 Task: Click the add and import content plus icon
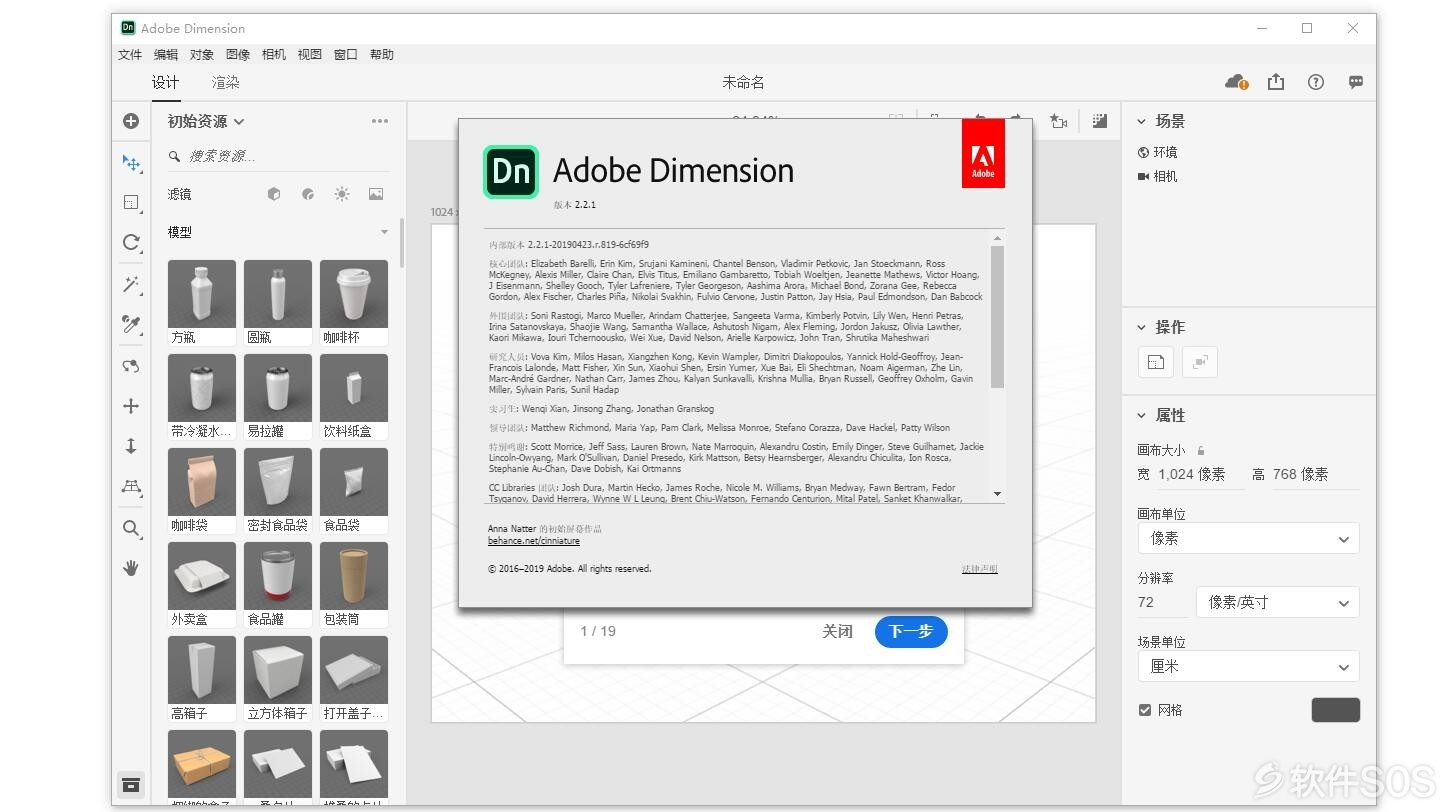131,121
